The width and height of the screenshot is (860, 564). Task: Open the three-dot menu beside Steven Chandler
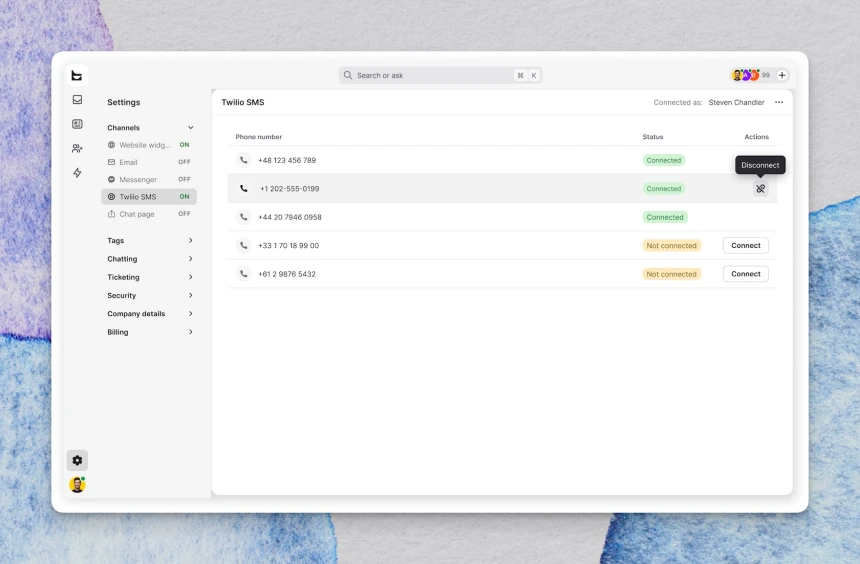click(779, 103)
